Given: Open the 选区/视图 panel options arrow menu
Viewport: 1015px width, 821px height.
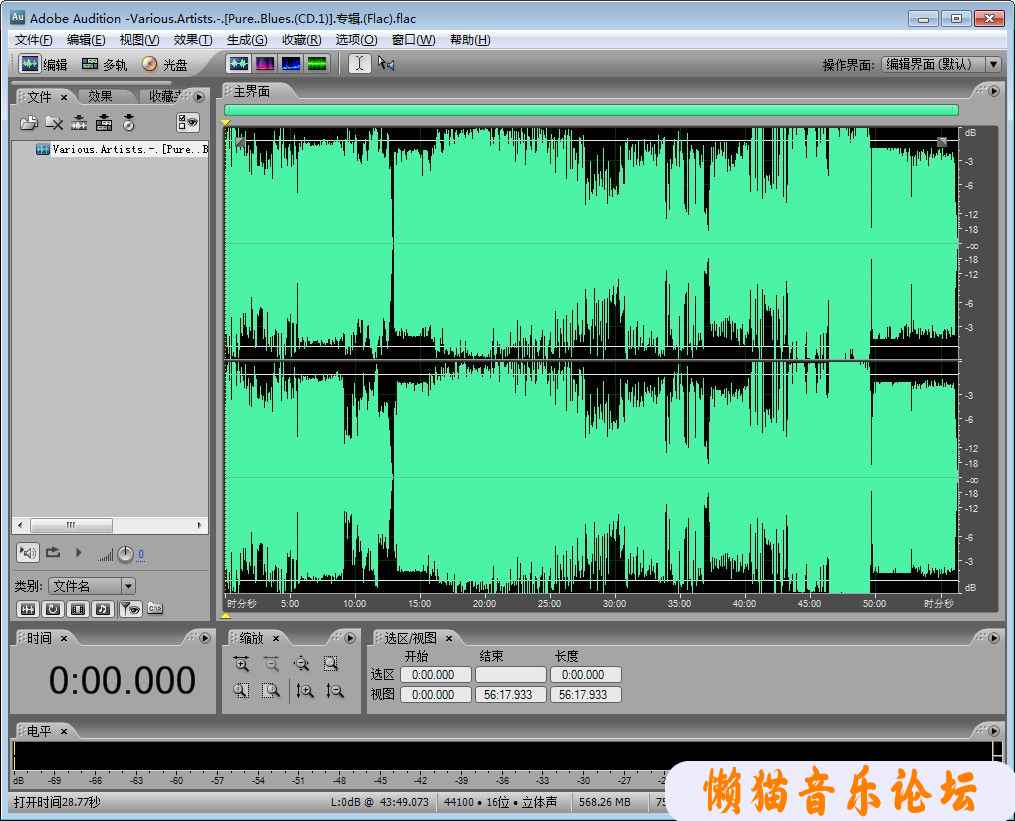Looking at the screenshot, I should (x=994, y=638).
